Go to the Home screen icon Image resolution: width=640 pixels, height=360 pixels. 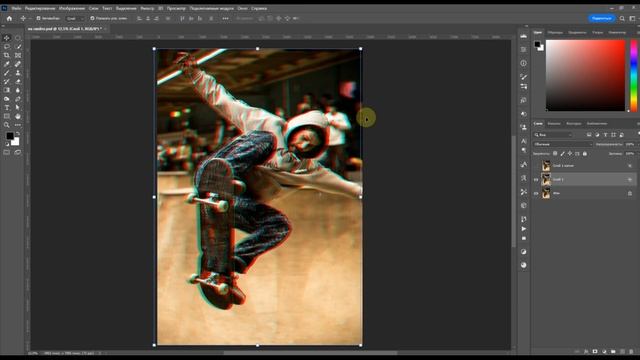[9, 18]
